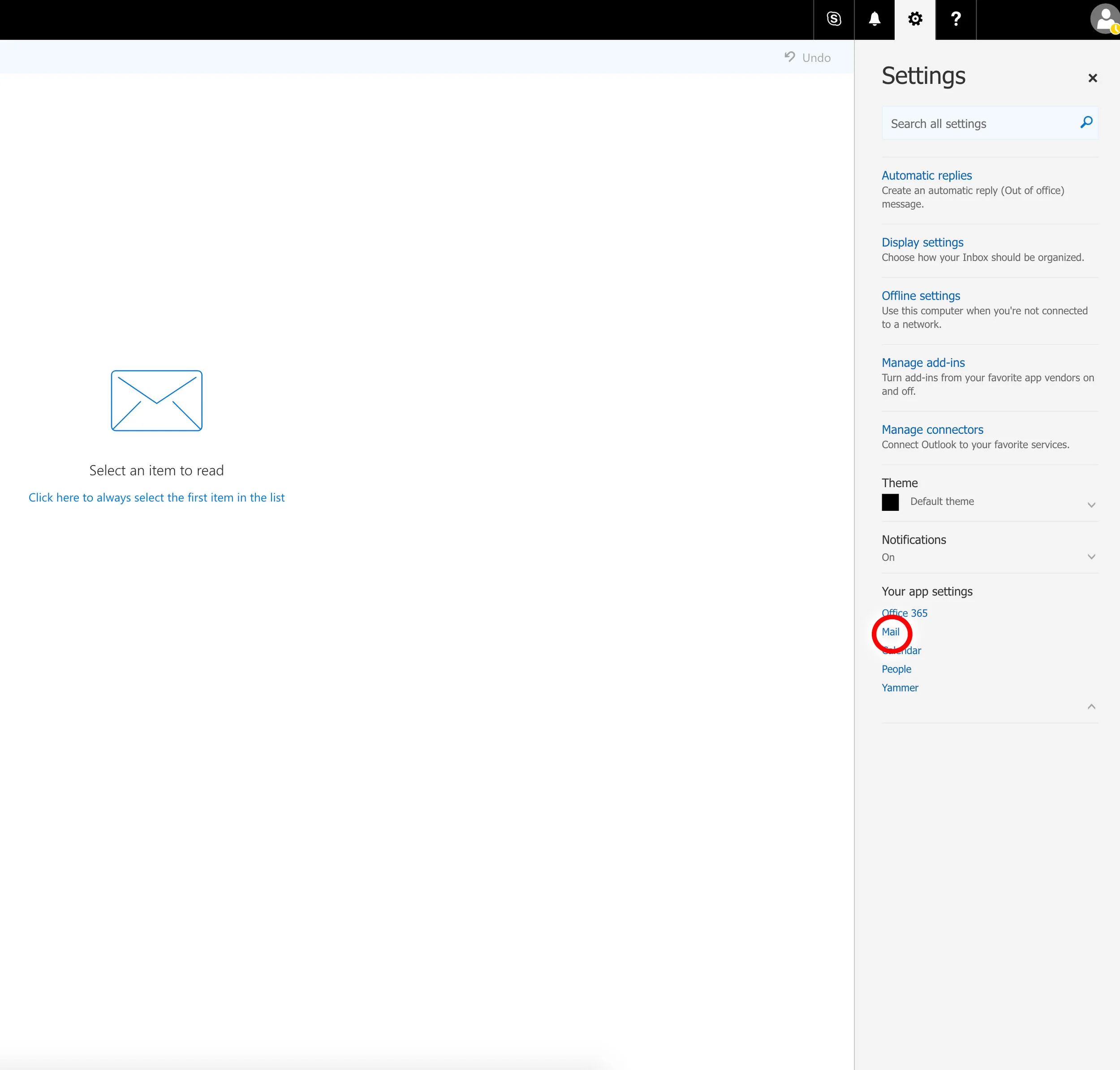Viewport: 1120px width, 1070px height.
Task: Open the Skype icon in header
Action: click(834, 19)
